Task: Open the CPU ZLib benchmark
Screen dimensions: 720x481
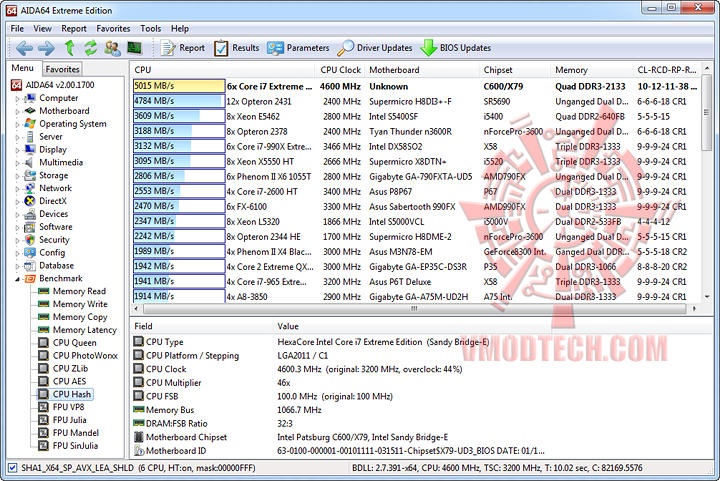Action: (70, 368)
